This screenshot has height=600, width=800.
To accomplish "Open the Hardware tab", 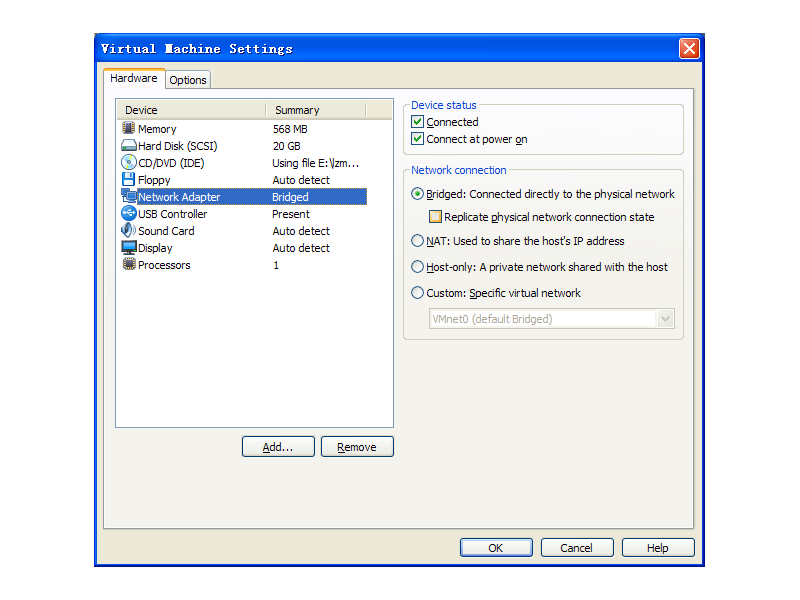I will point(133,78).
